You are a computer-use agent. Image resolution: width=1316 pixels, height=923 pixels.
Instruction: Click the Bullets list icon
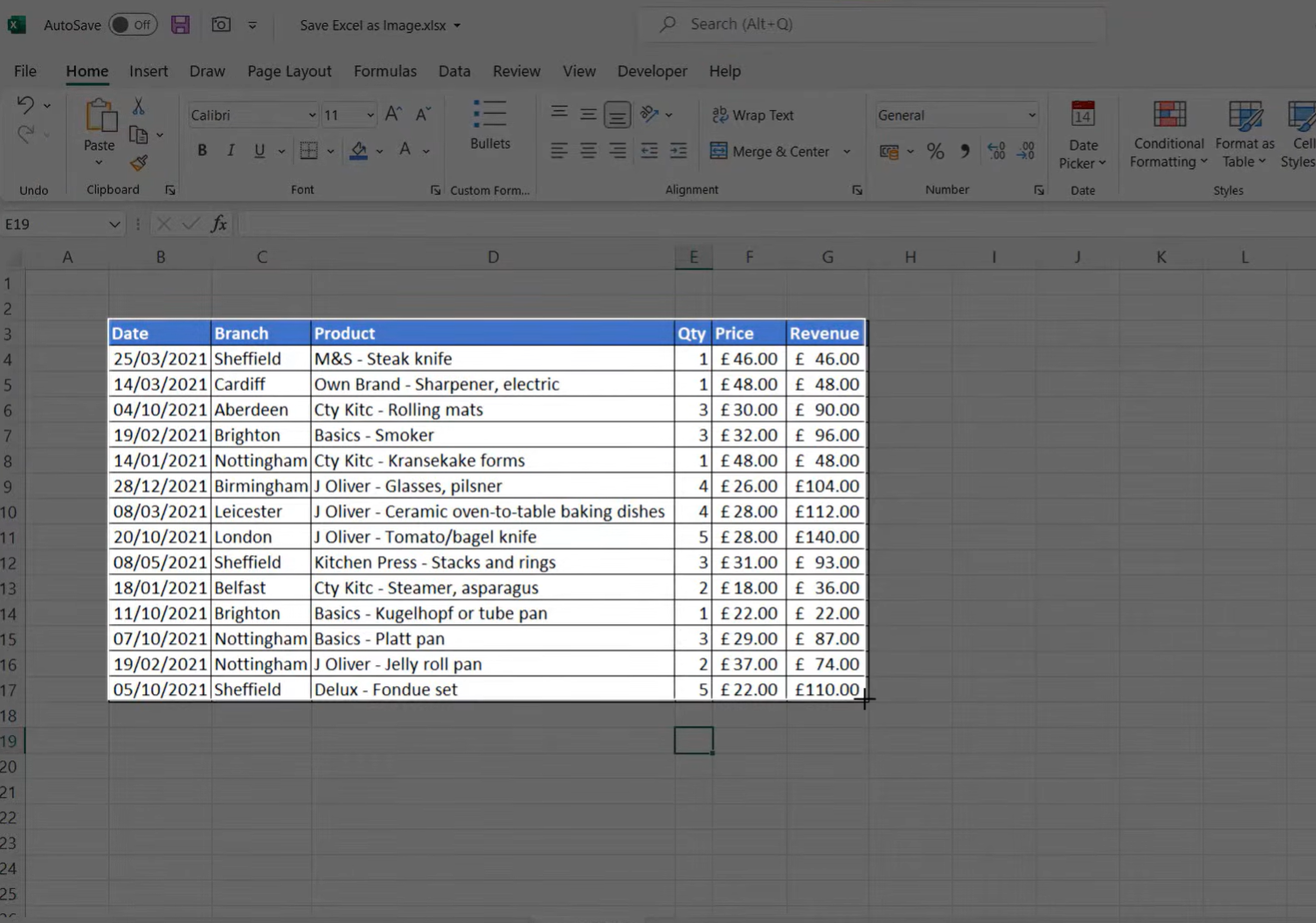point(489,115)
